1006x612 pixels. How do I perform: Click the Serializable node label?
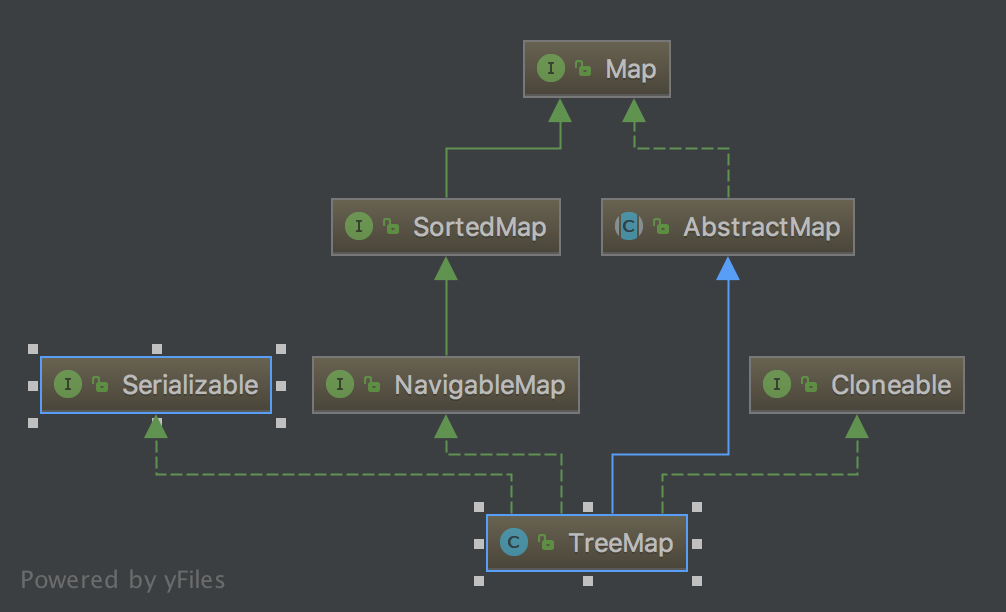190,385
